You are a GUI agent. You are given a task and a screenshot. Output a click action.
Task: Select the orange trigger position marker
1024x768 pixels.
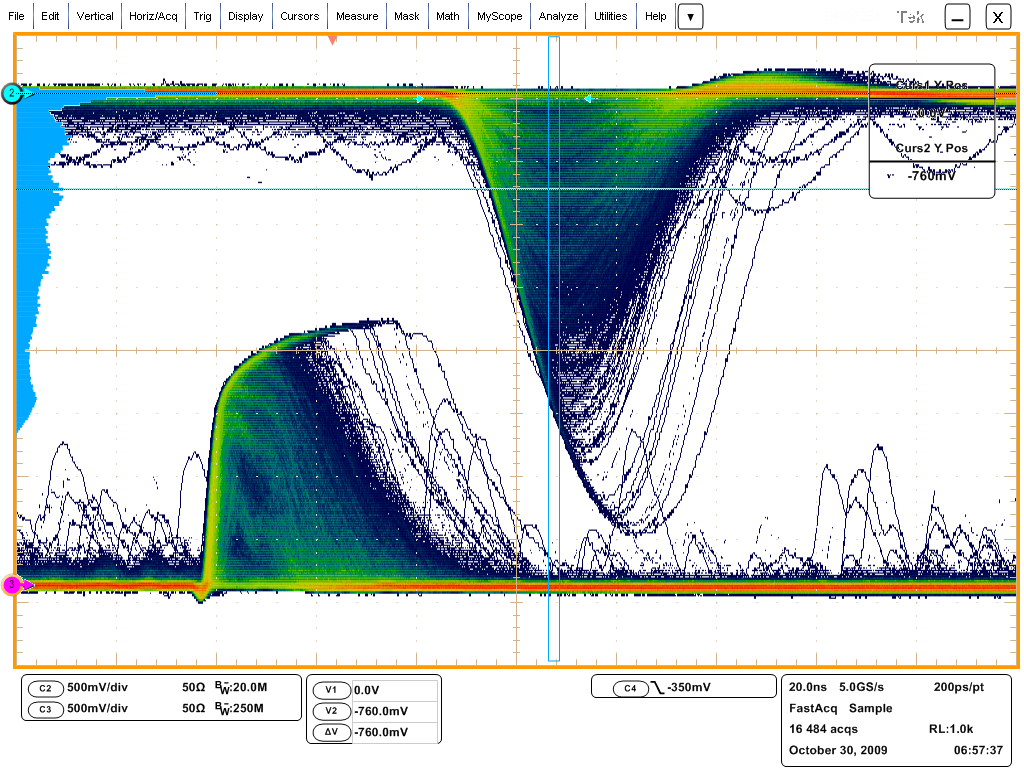pyautogui.click(x=333, y=40)
